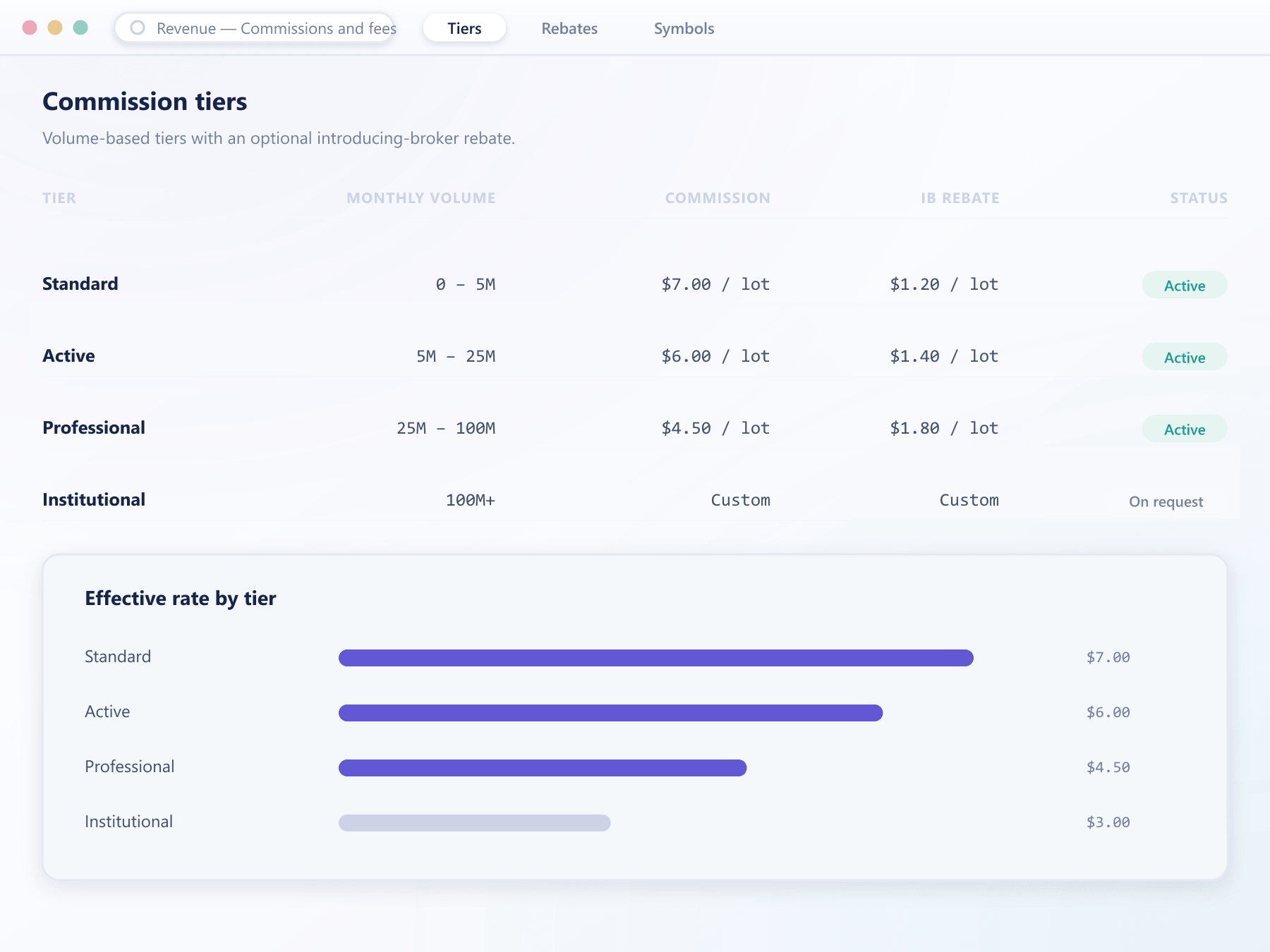Screen dimensions: 1270x952
Task: Click the COMMISSION column header
Action: (718, 198)
